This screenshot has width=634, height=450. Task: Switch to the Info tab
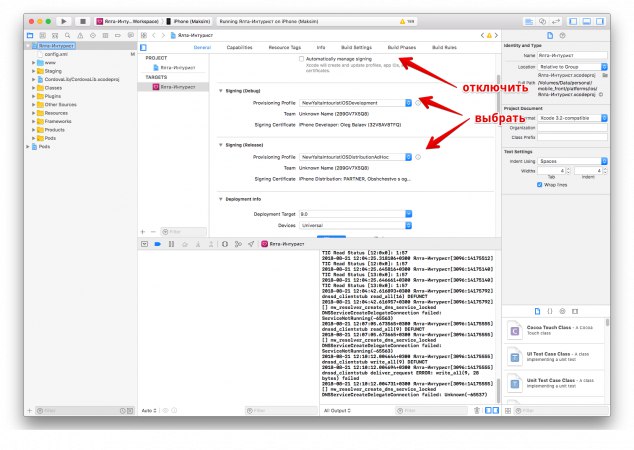321,48
